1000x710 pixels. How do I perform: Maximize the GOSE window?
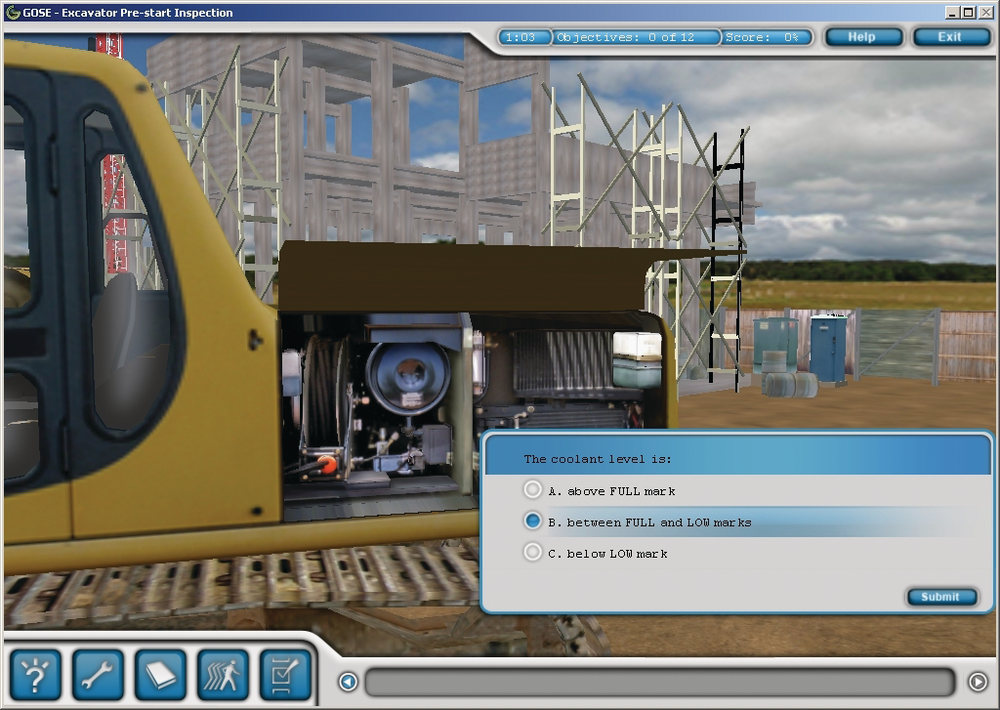click(x=968, y=12)
